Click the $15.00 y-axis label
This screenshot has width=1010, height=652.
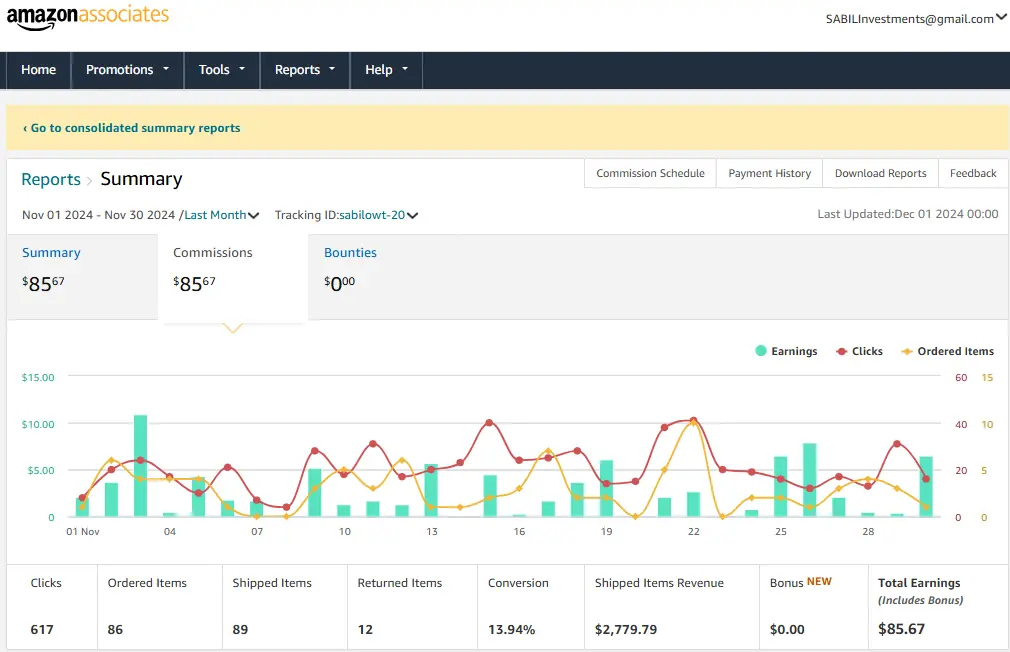pos(38,378)
